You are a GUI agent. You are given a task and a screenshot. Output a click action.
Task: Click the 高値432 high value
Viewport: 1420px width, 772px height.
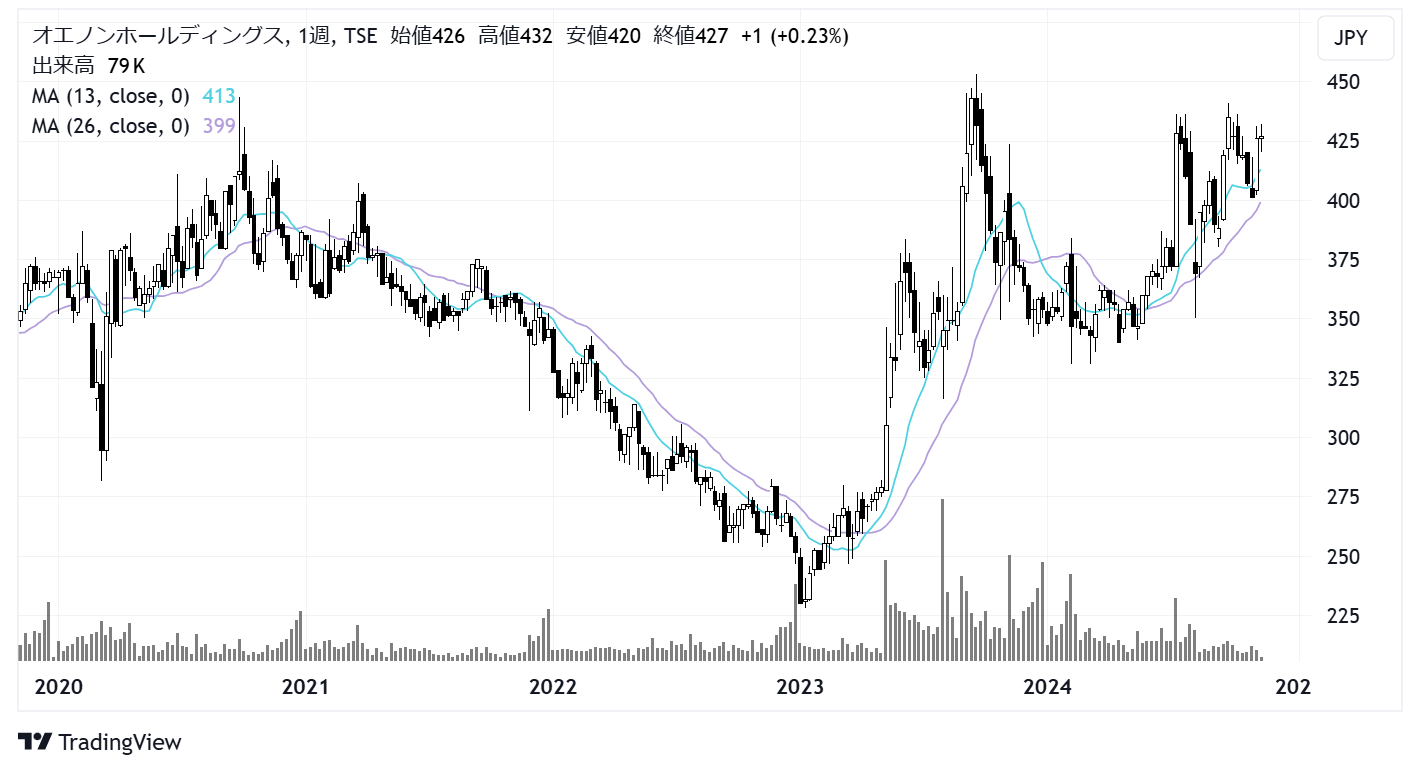515,36
